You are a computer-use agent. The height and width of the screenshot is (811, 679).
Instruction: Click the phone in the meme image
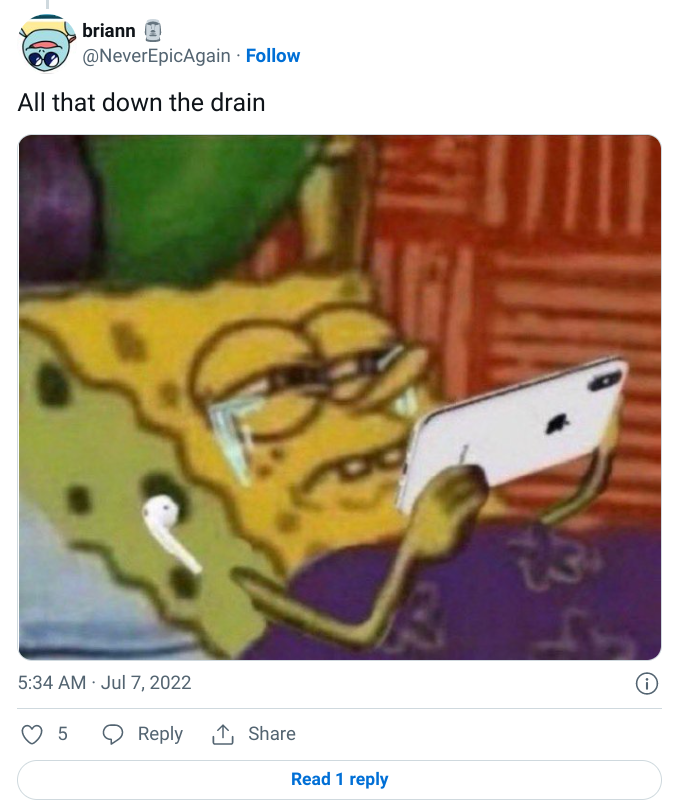tap(512, 432)
